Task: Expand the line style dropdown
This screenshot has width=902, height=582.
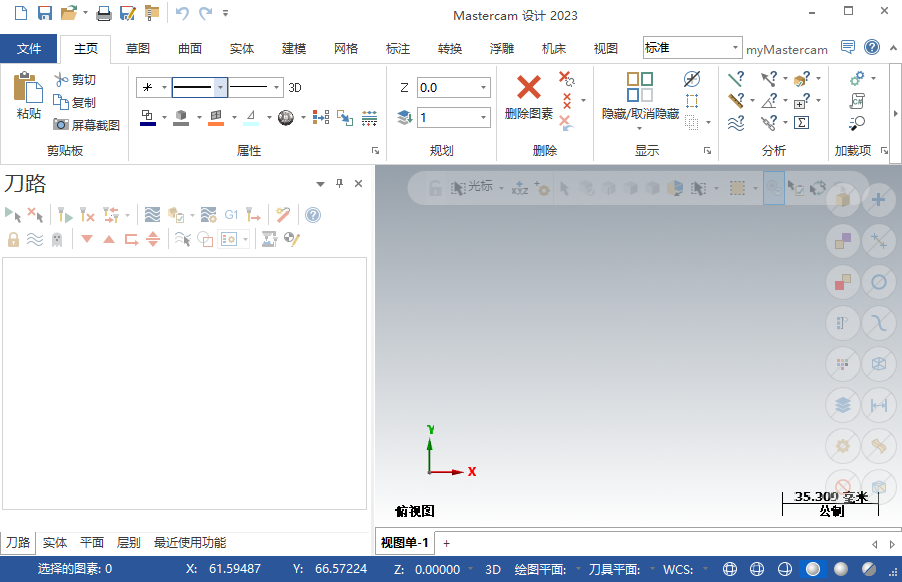Action: (x=220, y=87)
